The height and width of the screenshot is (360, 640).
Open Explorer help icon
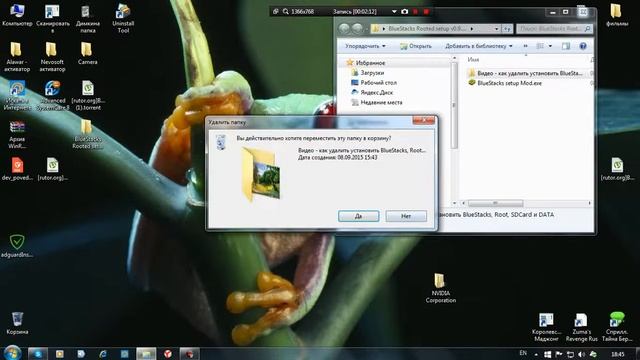(x=583, y=46)
